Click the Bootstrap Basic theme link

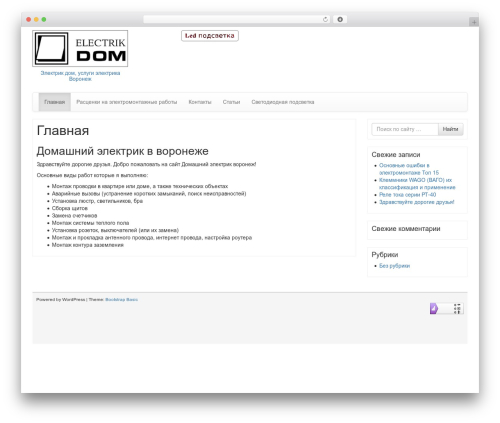[x=121, y=300]
